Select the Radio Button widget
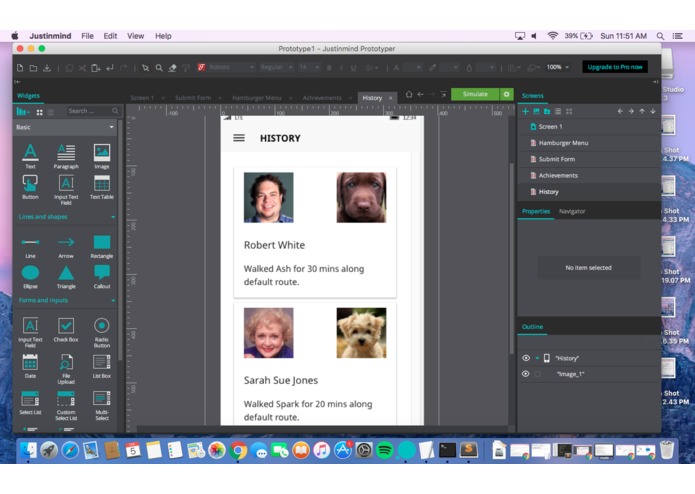Image resolution: width=695 pixels, height=494 pixels. [x=102, y=332]
